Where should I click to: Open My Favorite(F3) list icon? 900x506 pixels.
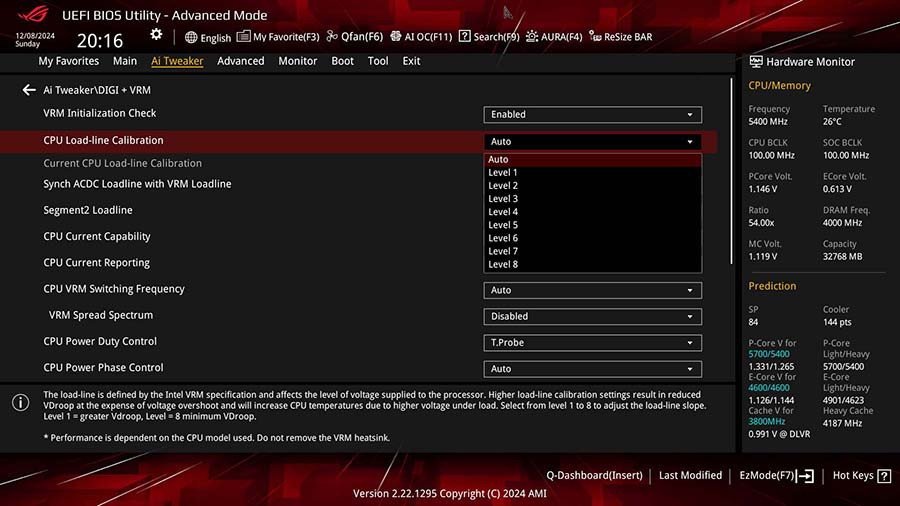(x=243, y=37)
